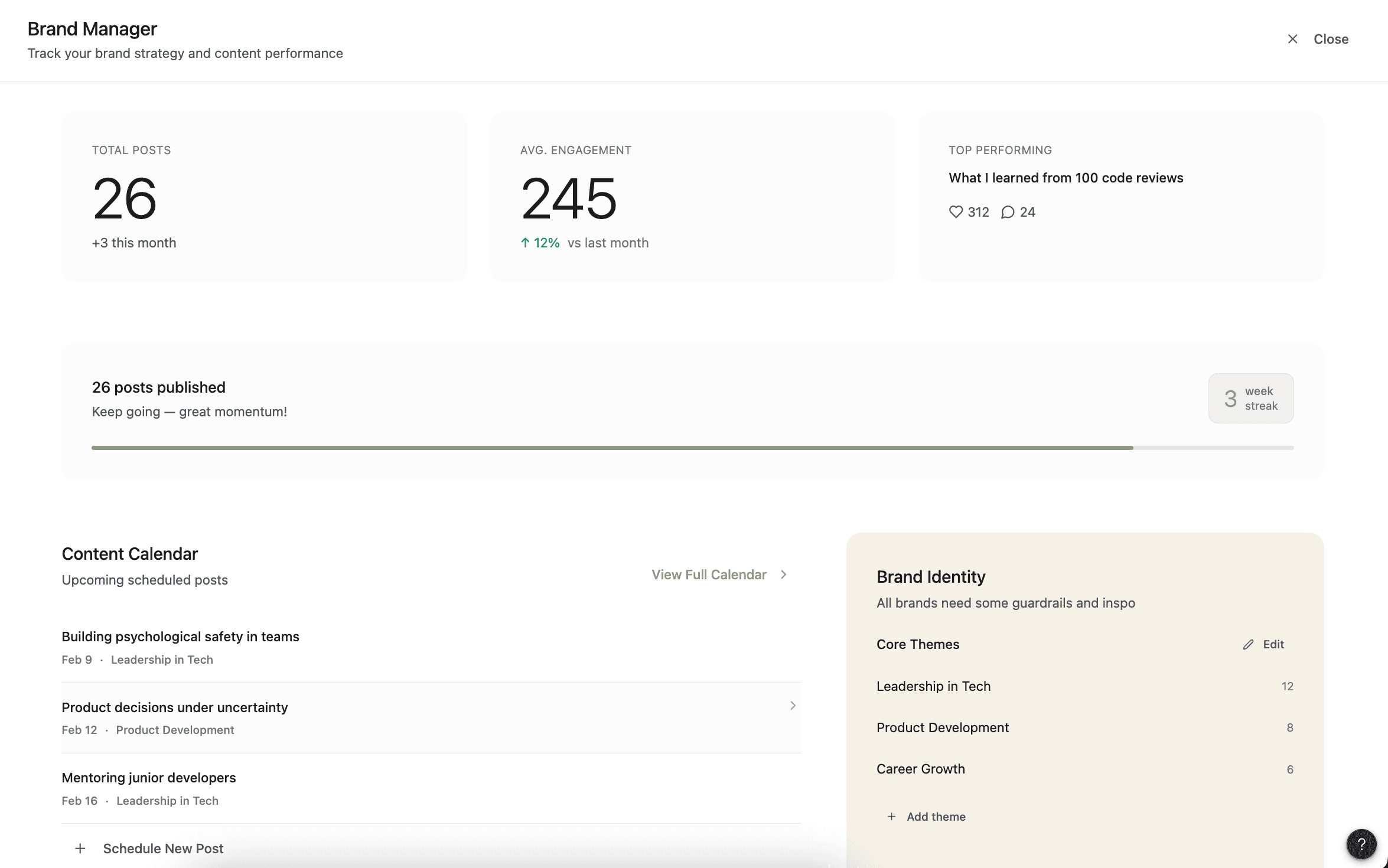
Task: Click Add theme in Brand Identity
Action: [936, 817]
